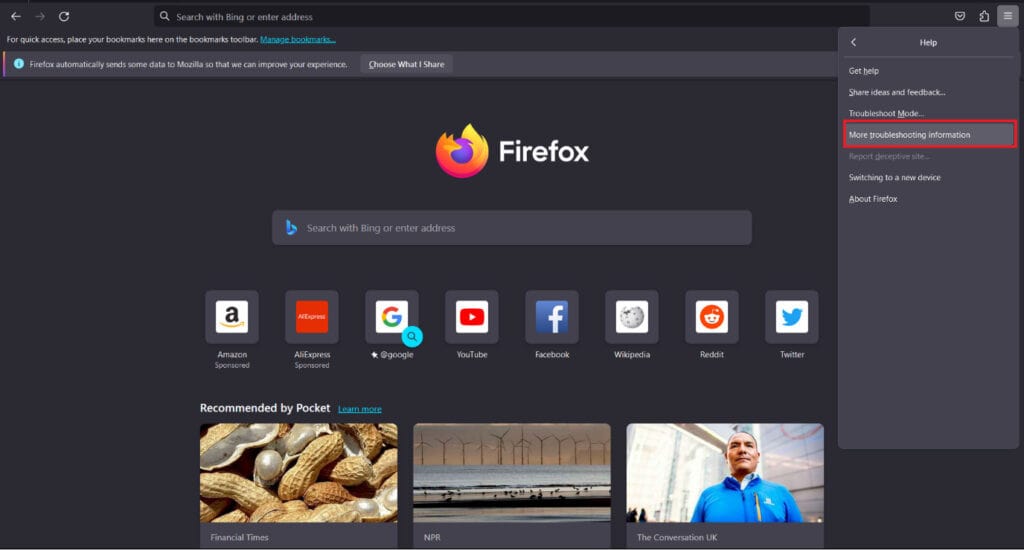Open the Reddit shortcut tile
The width and height of the screenshot is (1024, 550).
(712, 318)
